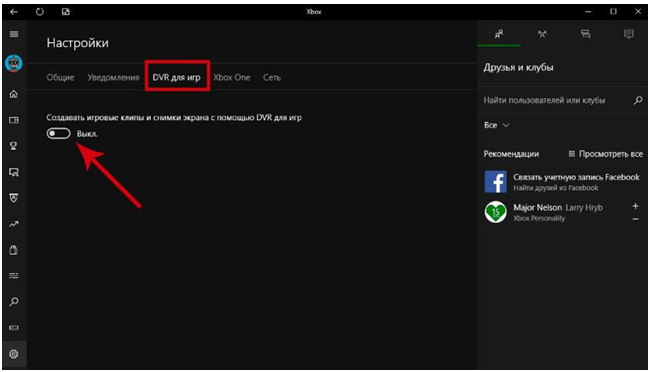Toggle the game DVR switch on
Screen dimensions: 650x372
coord(58,134)
